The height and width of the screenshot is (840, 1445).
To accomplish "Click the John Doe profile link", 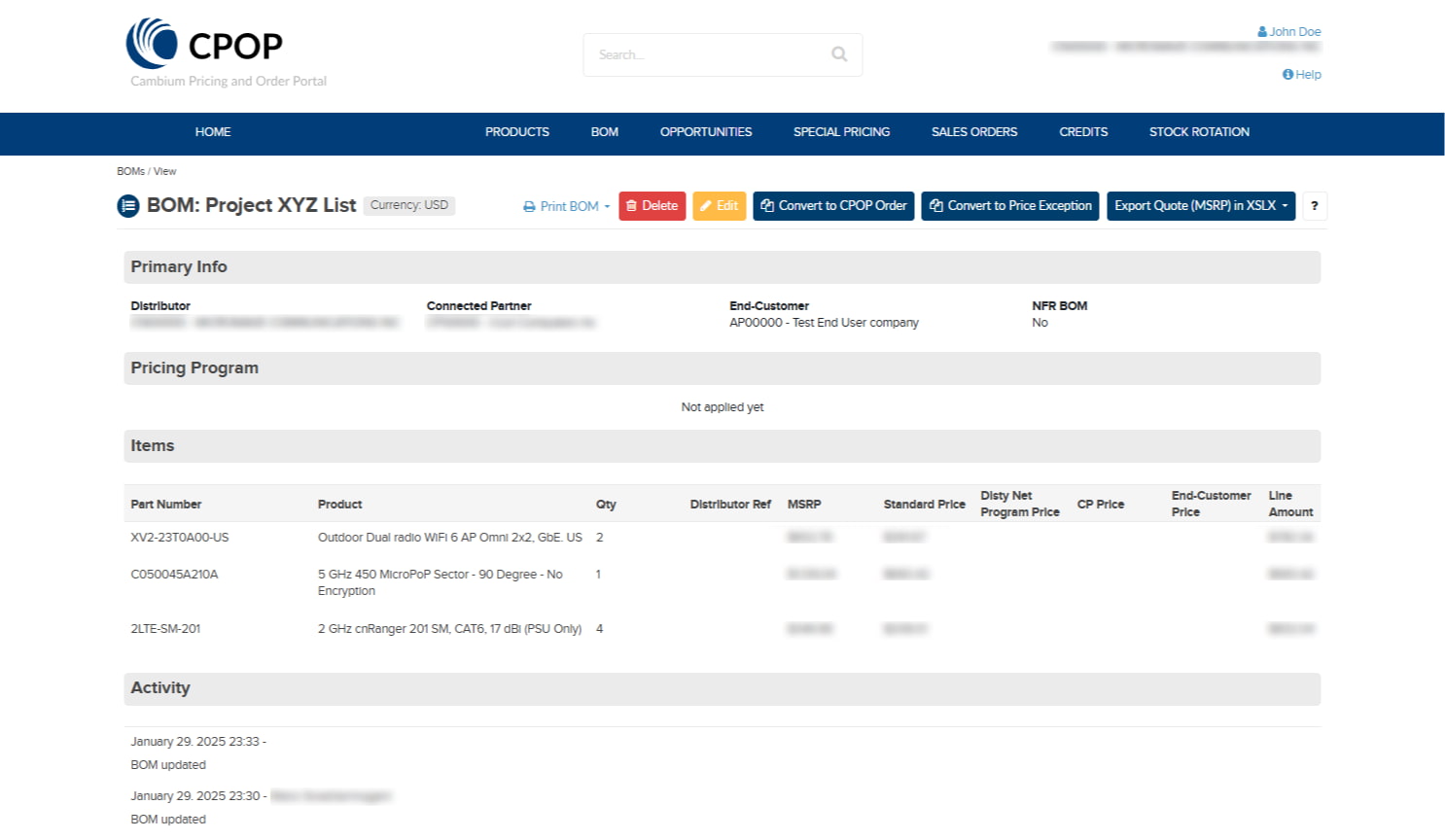I will coord(1294,32).
